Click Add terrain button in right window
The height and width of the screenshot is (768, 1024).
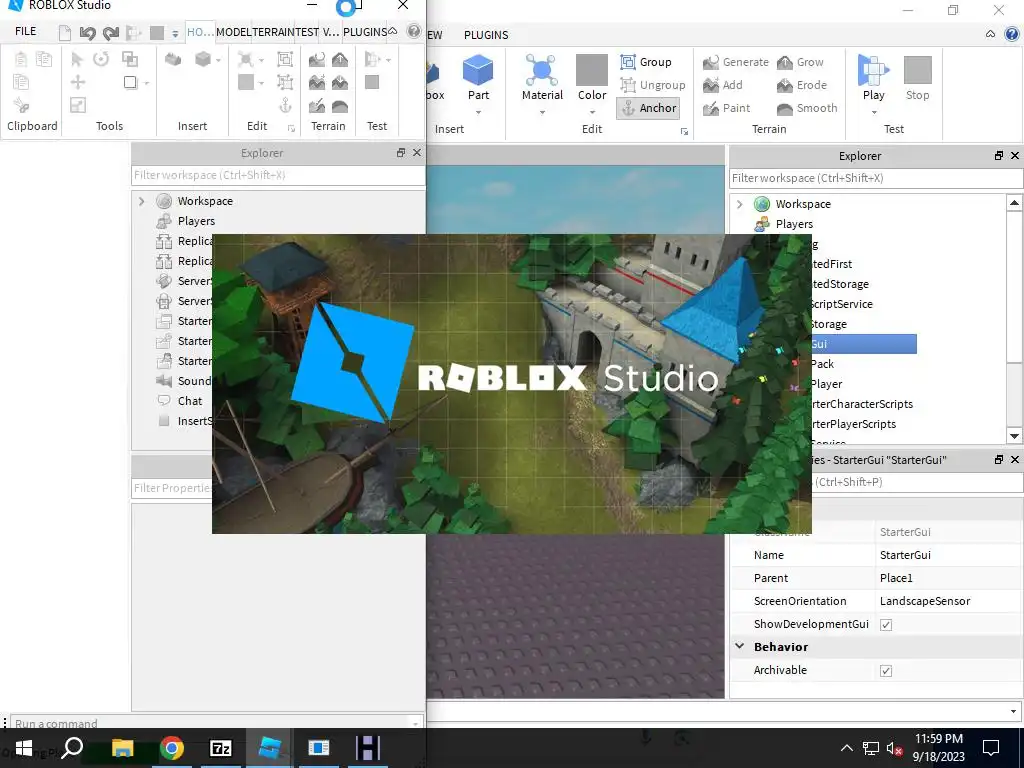(x=723, y=85)
